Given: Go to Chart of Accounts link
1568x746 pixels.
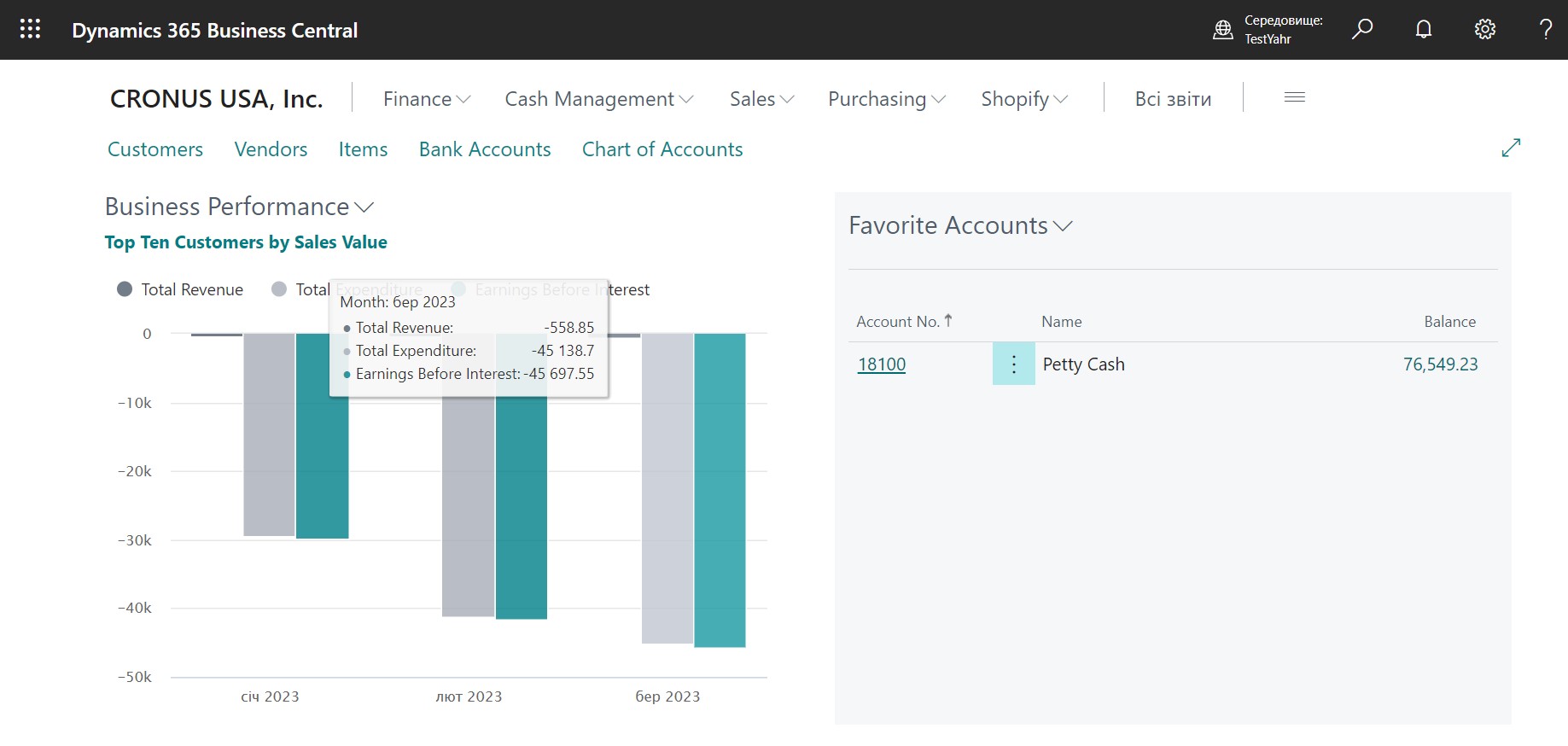Looking at the screenshot, I should [662, 149].
